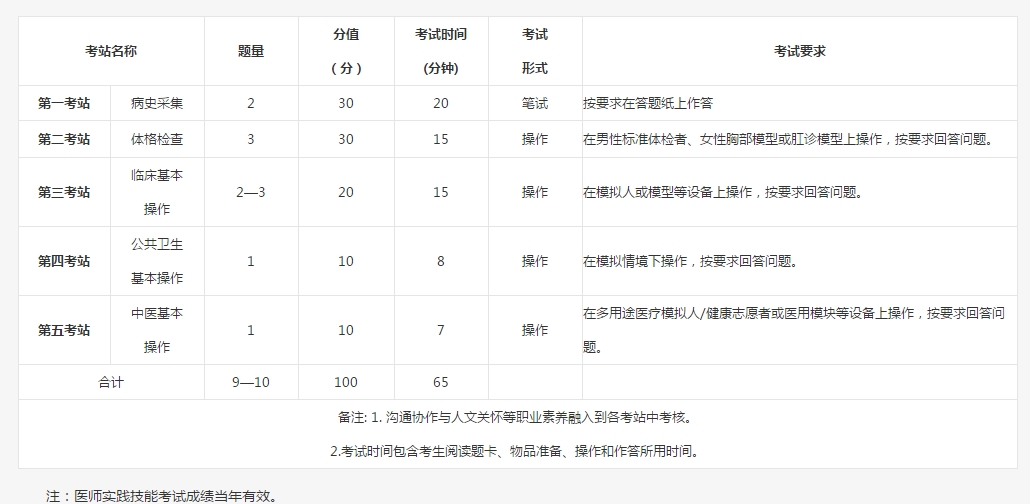Click the 第三考站 row label
Viewport: 1030px width, 504px height.
pos(64,192)
